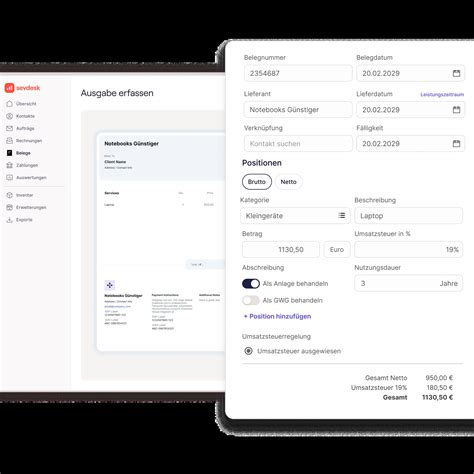Open the Übersicht home icon in sidebar
Image resolution: width=474 pixels, height=474 pixels.
(x=10, y=104)
